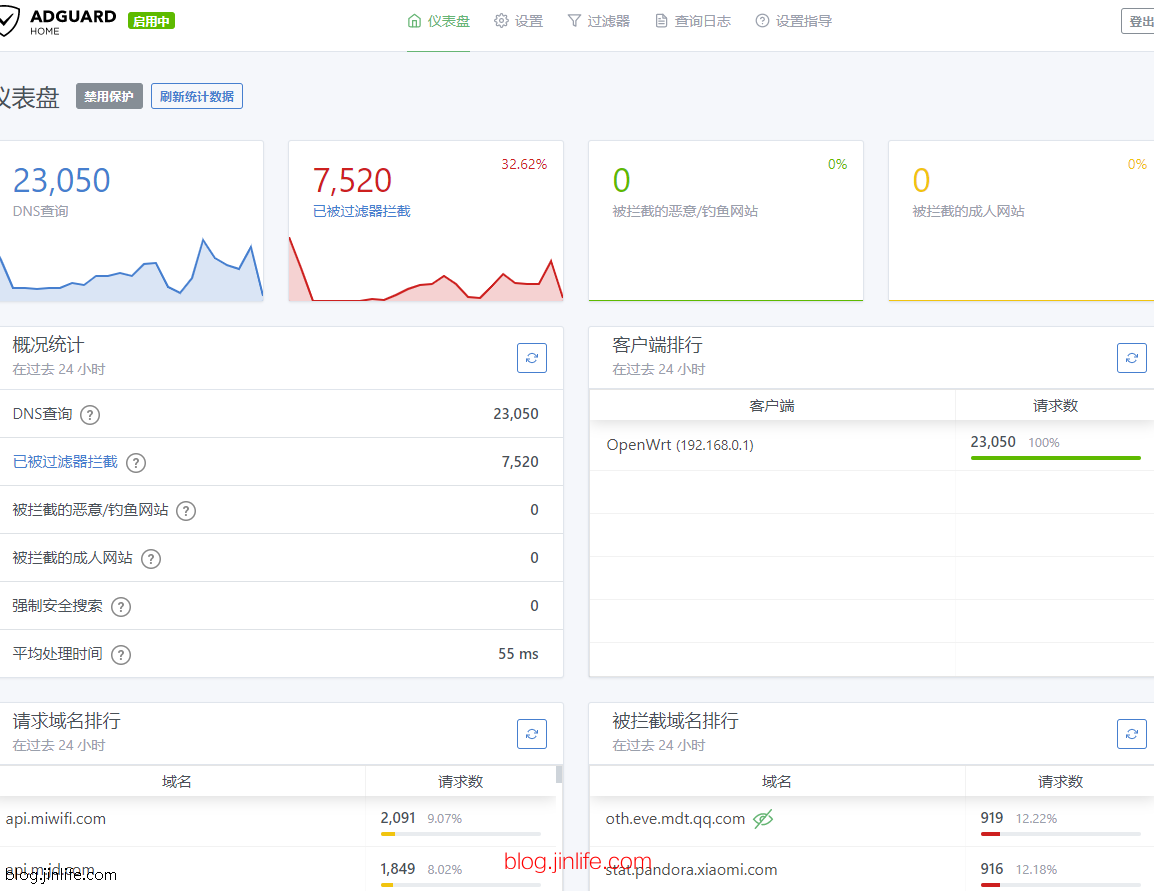Toggle eye icon beside oth.eve.mdt.qq.com
1154x891 pixels.
coord(763,818)
